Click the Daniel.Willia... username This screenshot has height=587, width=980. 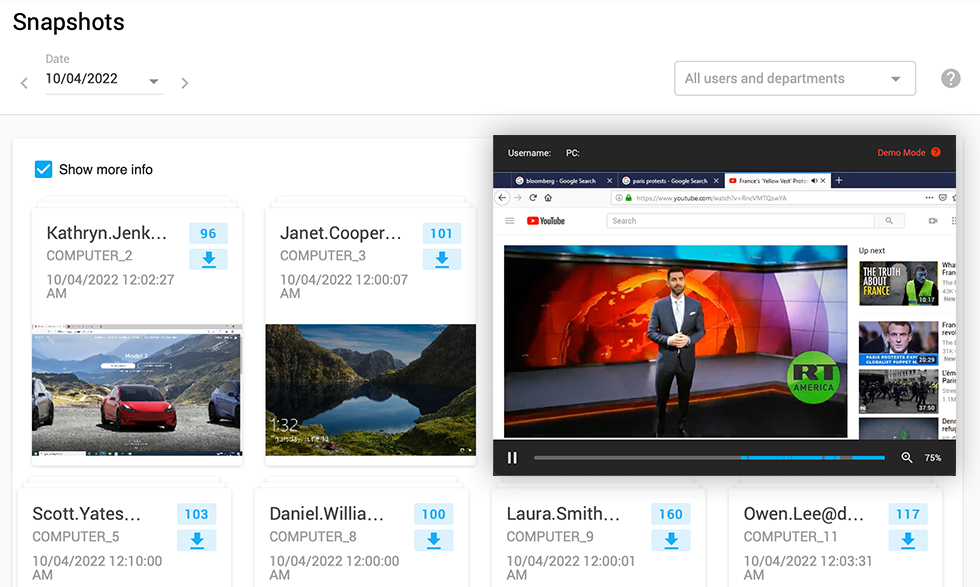(x=327, y=514)
